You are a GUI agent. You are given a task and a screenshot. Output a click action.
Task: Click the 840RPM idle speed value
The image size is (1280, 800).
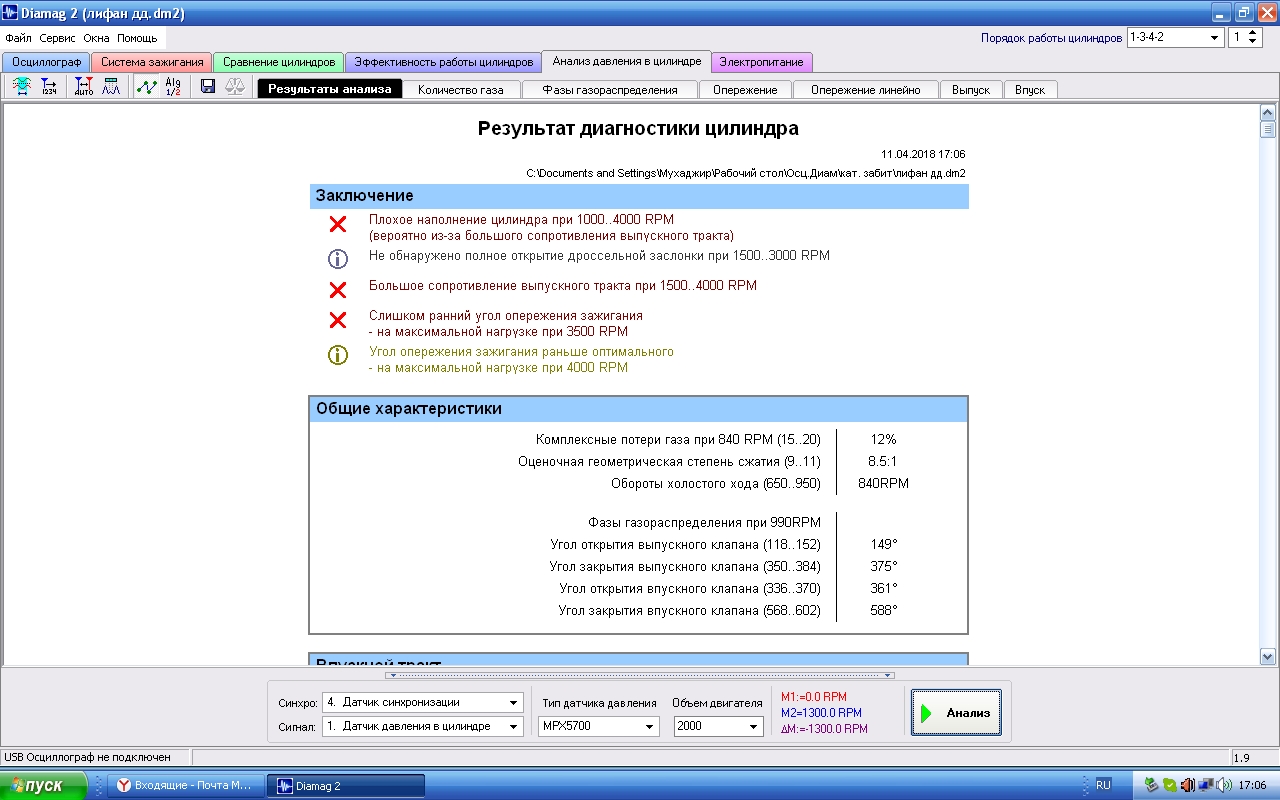point(883,483)
